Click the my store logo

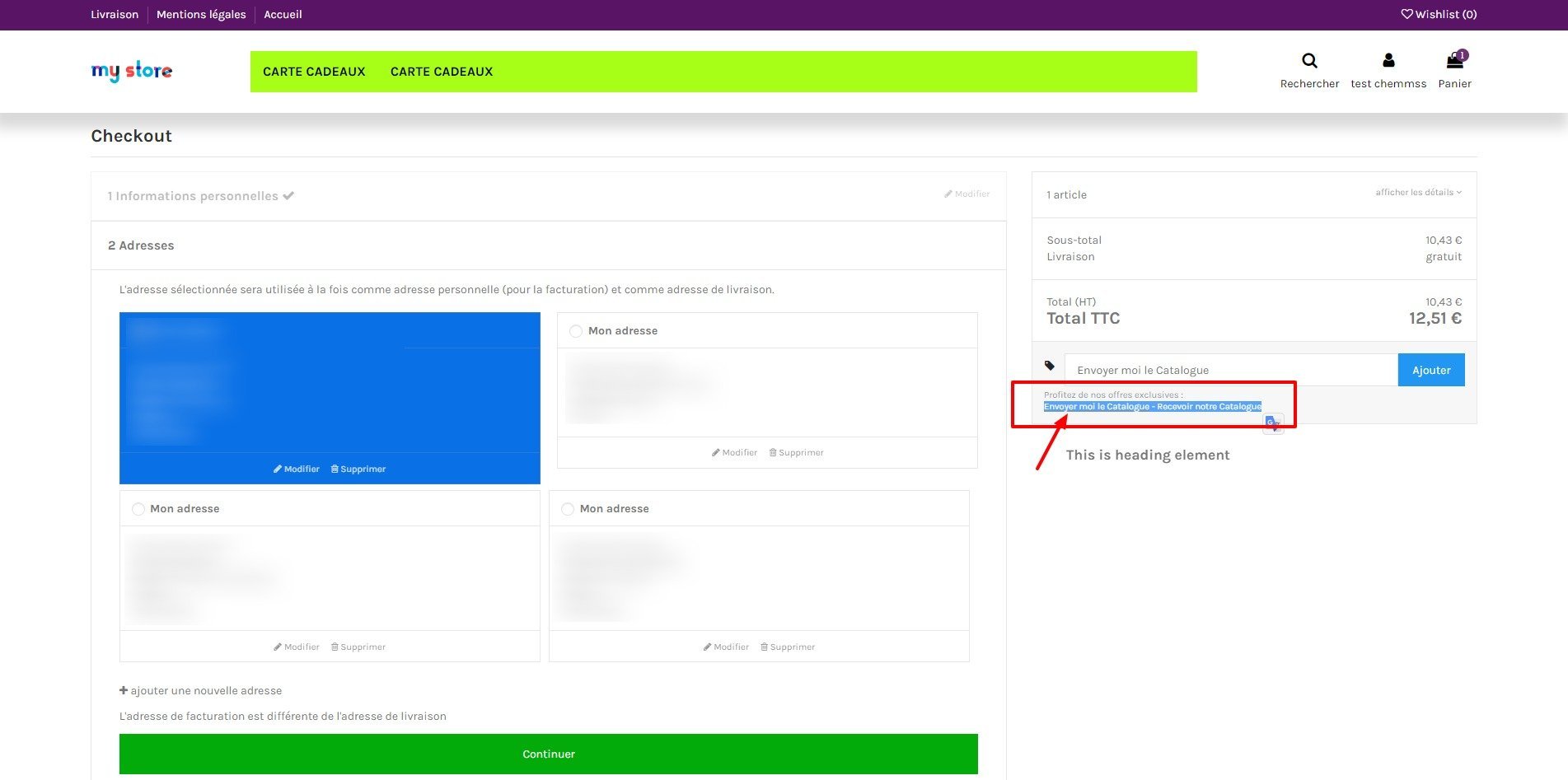point(132,72)
